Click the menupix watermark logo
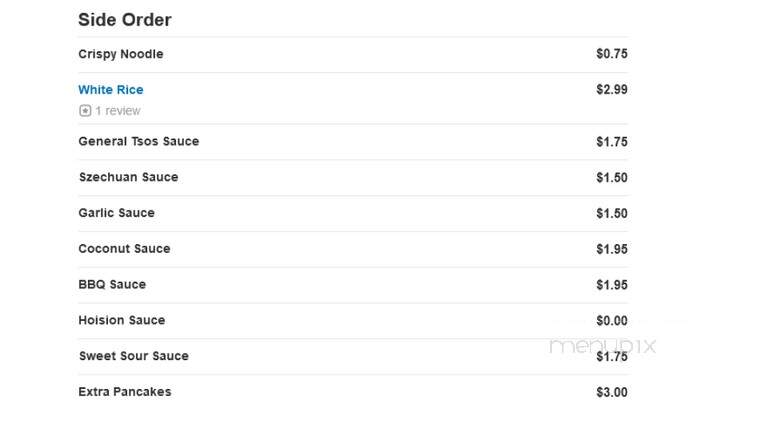This screenshot has height=429, width=782. pos(602,346)
